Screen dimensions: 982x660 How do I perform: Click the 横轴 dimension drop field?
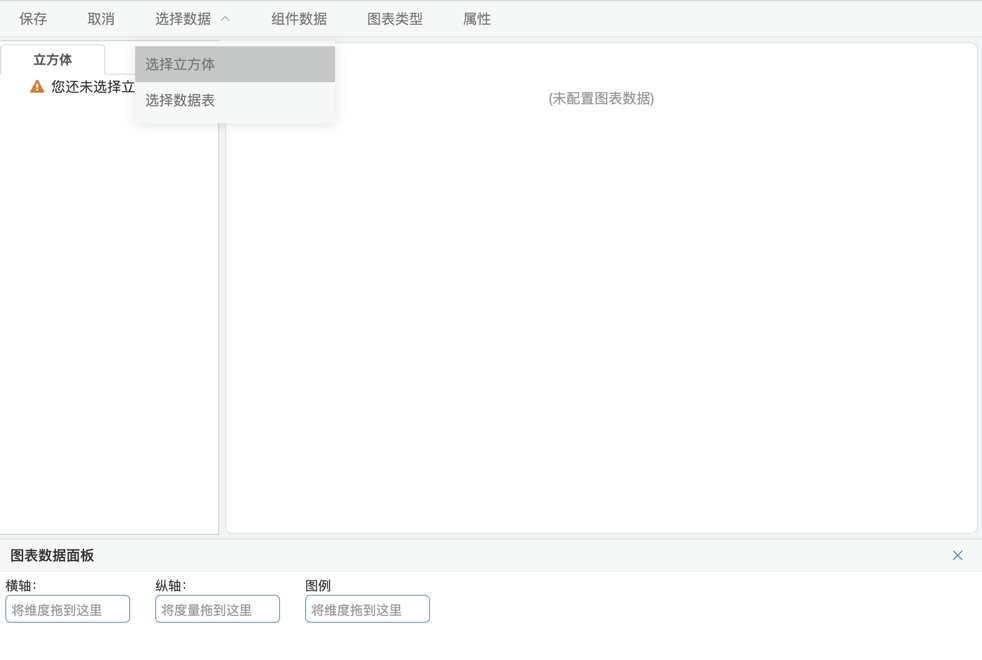(x=68, y=609)
